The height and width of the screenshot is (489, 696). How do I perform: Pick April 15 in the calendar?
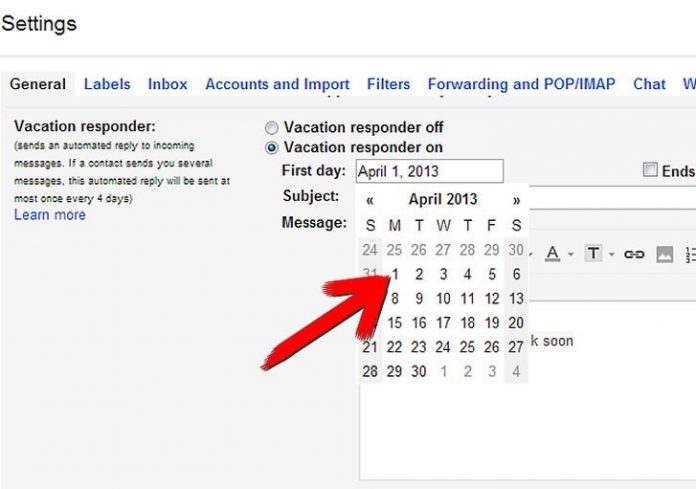tap(395, 323)
